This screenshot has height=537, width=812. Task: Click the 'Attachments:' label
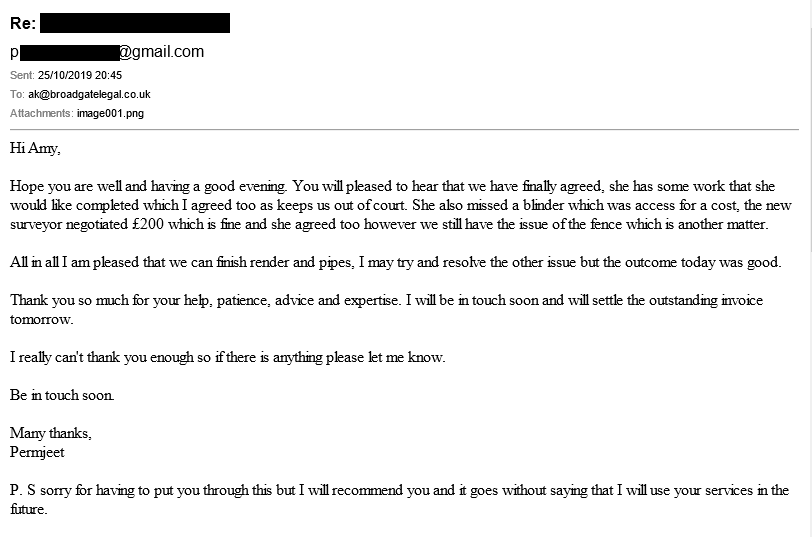coord(41,113)
